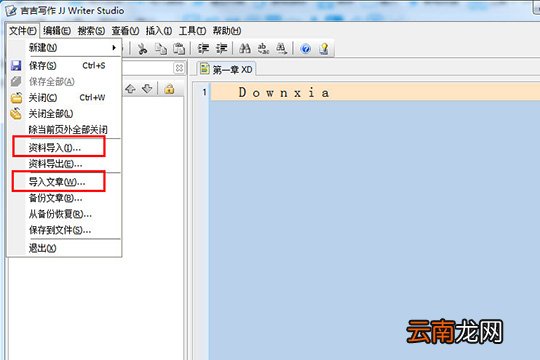Image resolution: width=540 pixels, height=360 pixels.
Task: Open the 工具(T) menu
Action: [x=192, y=31]
